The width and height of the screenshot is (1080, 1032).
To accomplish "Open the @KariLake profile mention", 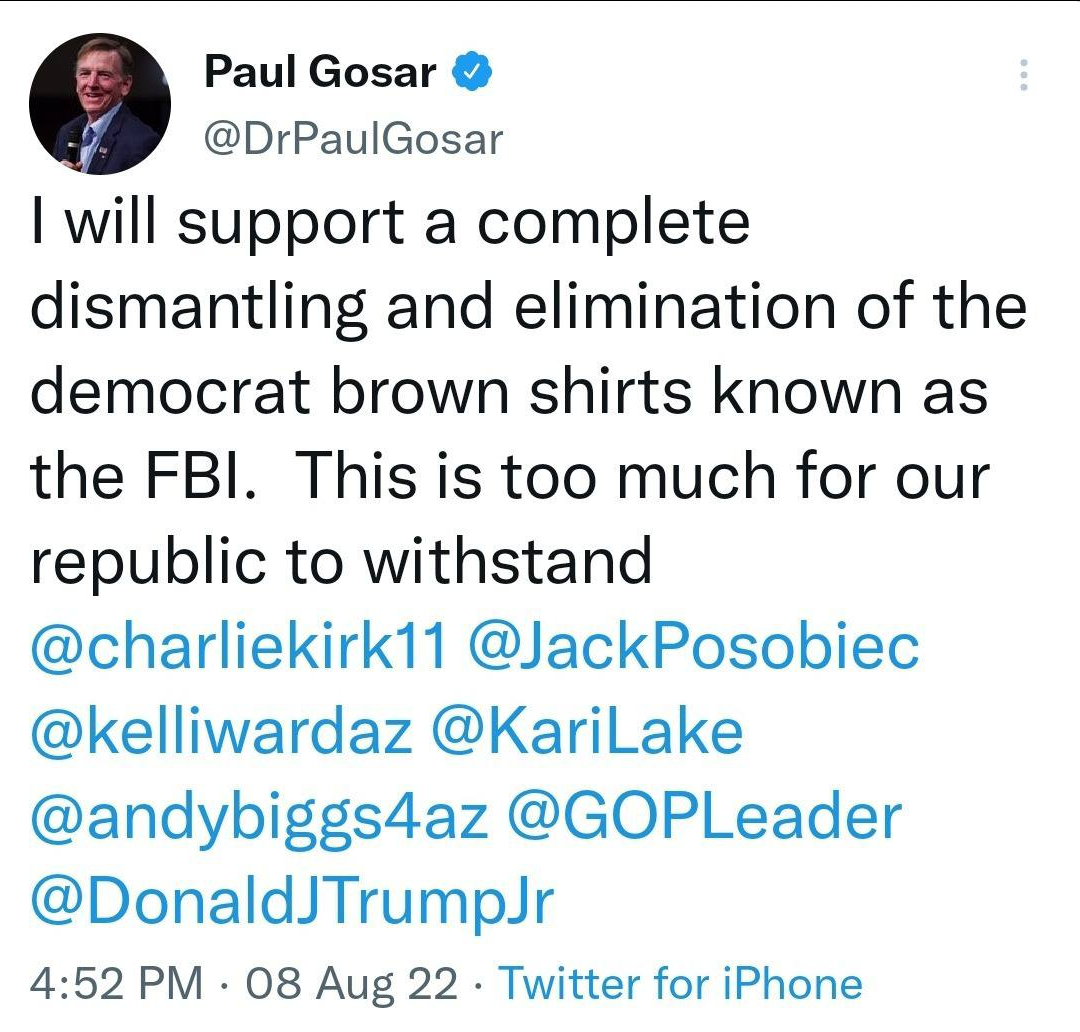I will tap(587, 732).
